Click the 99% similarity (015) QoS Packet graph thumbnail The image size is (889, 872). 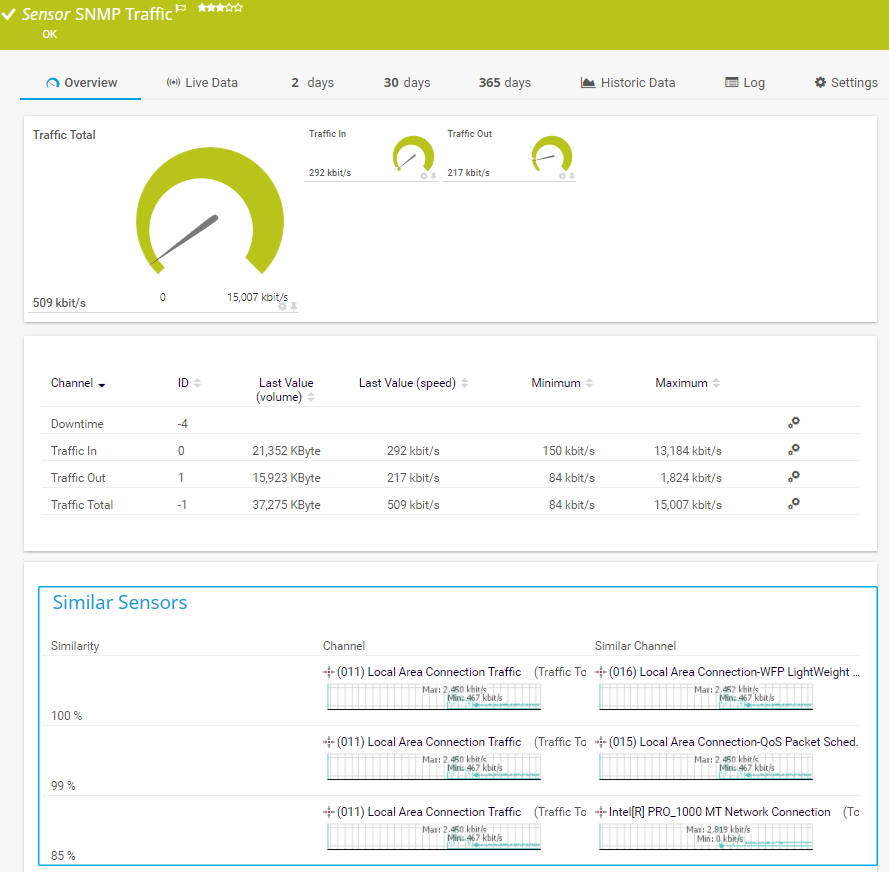tap(705, 767)
